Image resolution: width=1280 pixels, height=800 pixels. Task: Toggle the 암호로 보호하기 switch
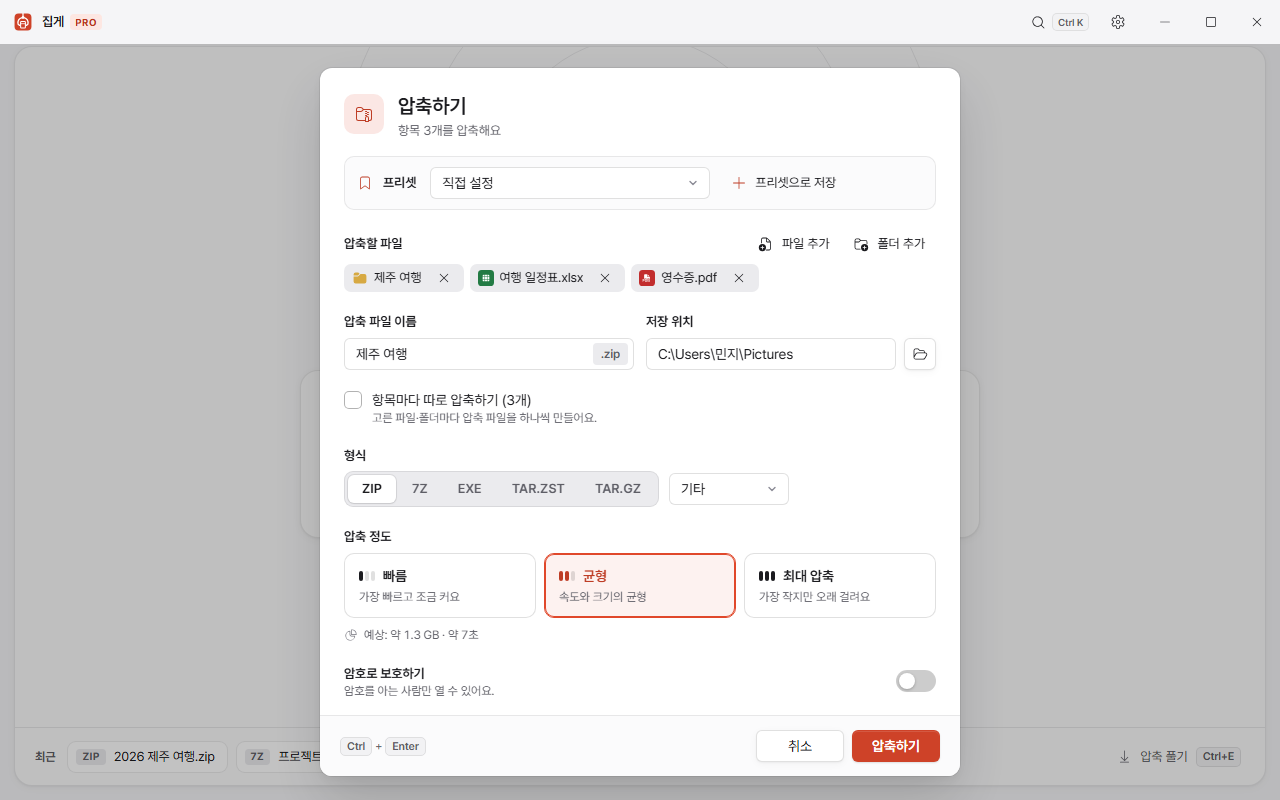click(916, 681)
